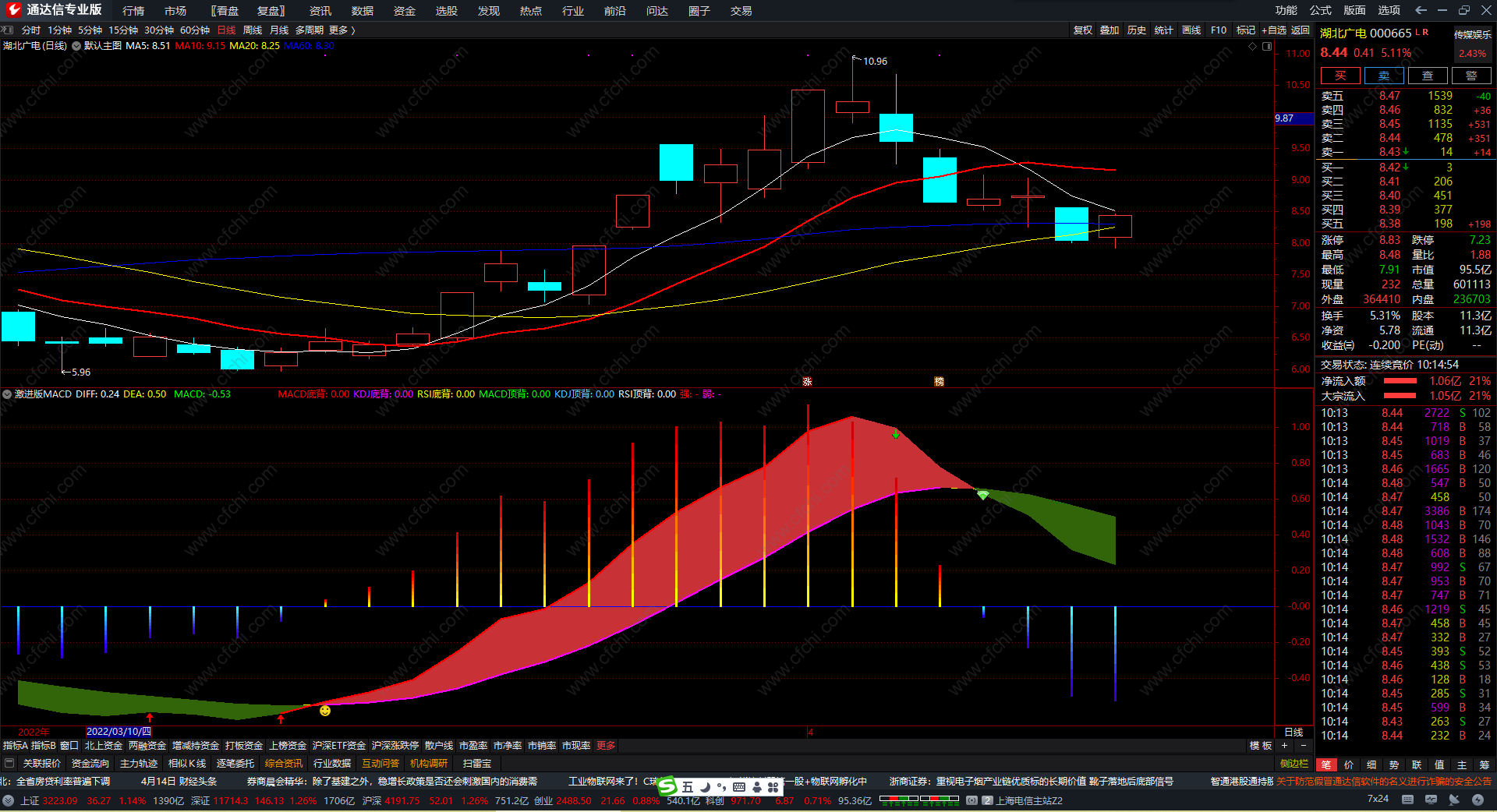
Task: Click the 大宗流入 red bar
Action: (x=1400, y=396)
